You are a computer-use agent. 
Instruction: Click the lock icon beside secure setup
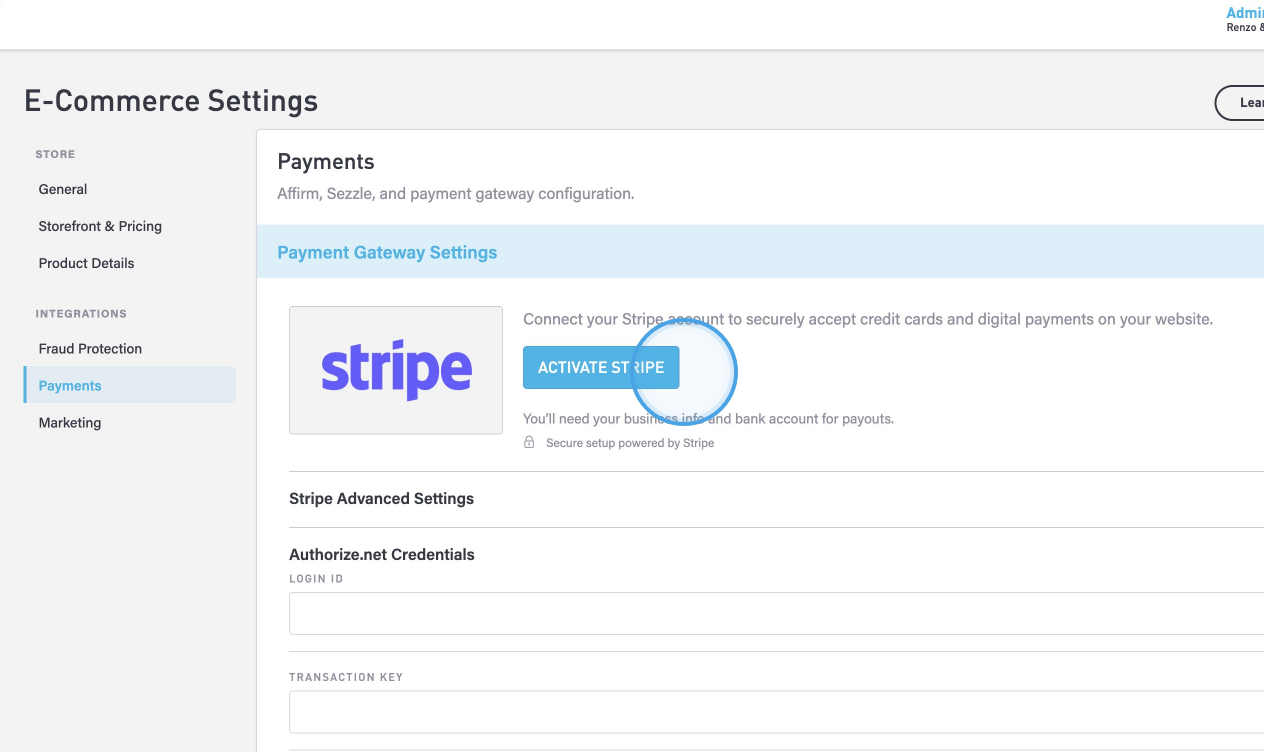coord(529,442)
